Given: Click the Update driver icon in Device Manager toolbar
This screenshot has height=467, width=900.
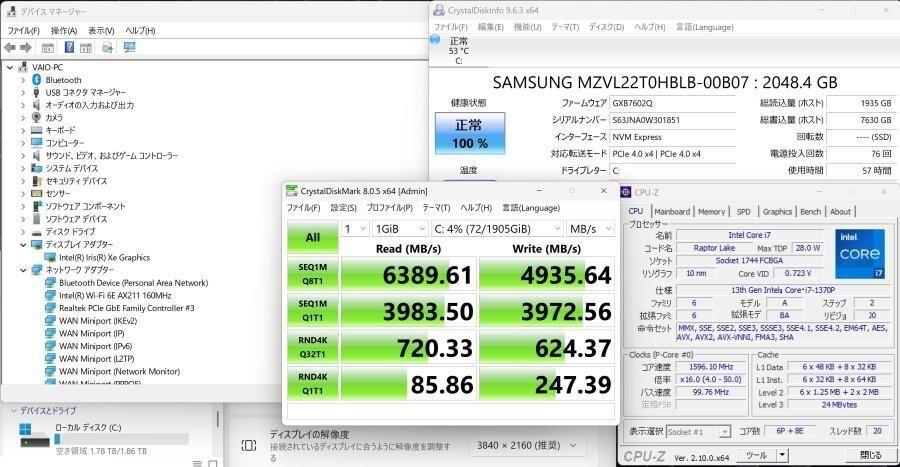Looking at the screenshot, I should (x=107, y=48).
